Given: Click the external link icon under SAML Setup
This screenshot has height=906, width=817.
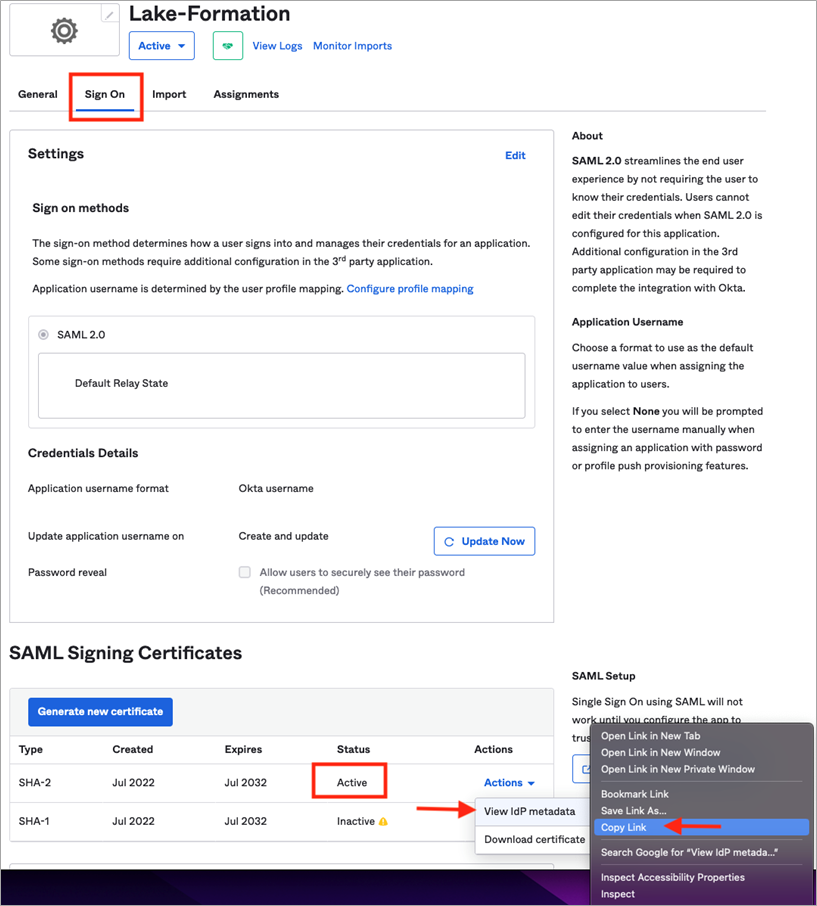Looking at the screenshot, I should click(x=585, y=769).
